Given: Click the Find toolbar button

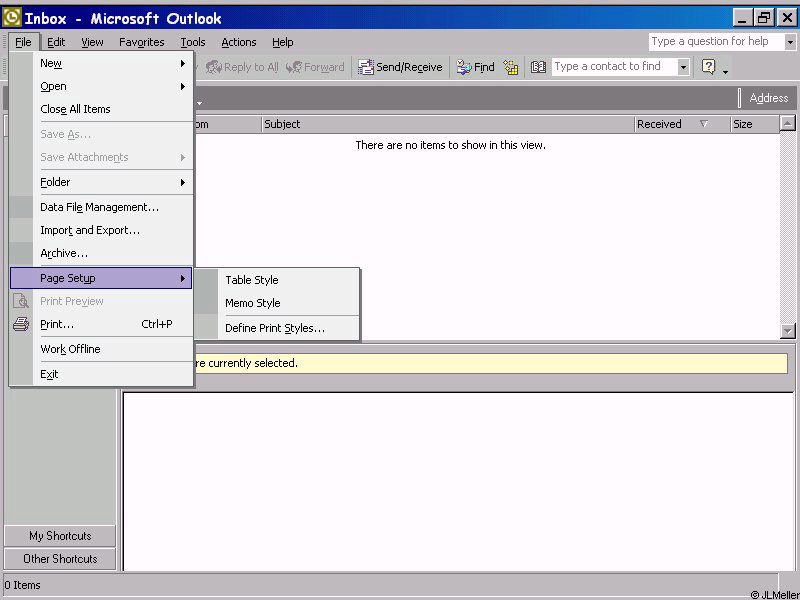Looking at the screenshot, I should click(x=476, y=67).
